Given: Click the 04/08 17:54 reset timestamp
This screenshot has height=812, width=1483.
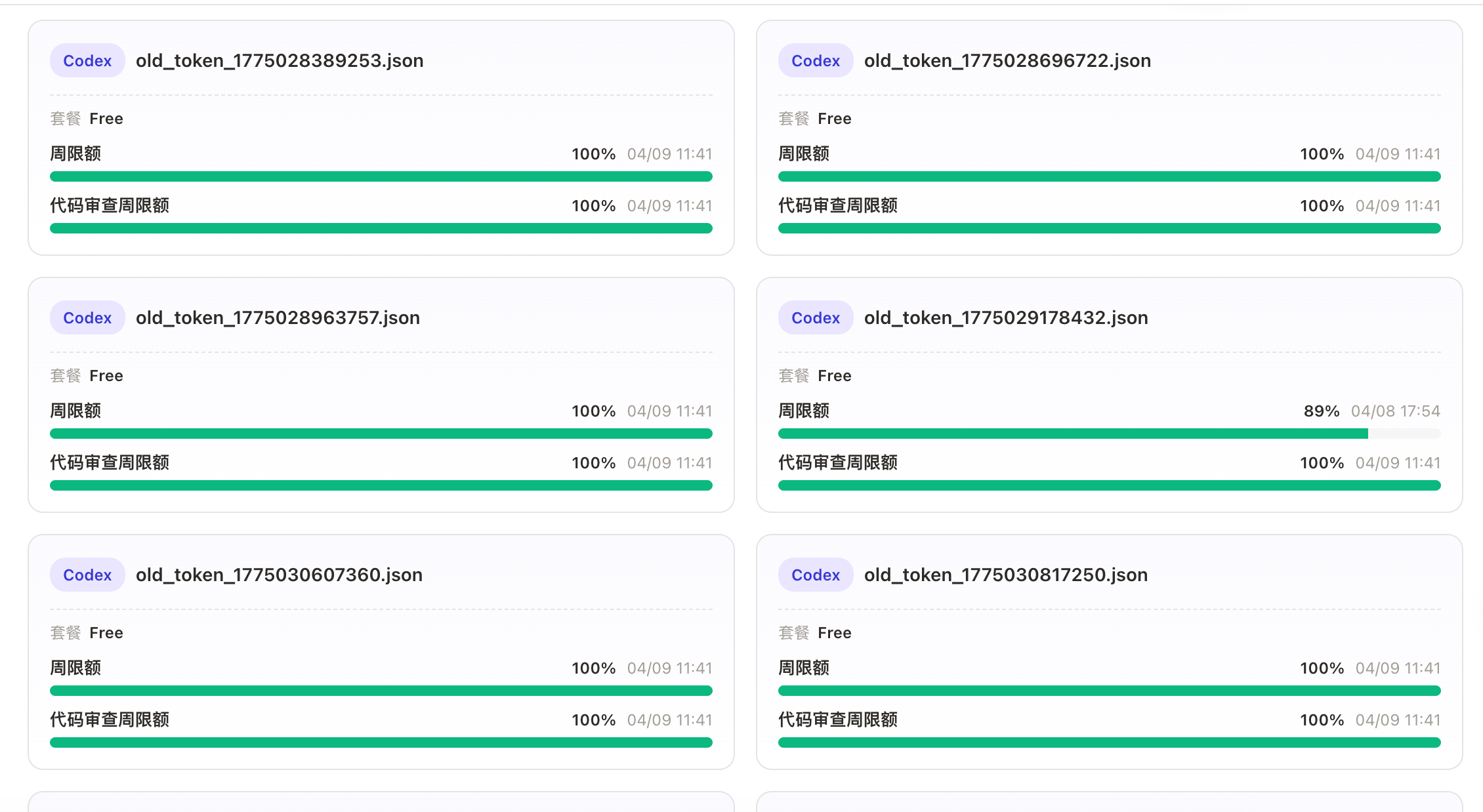Looking at the screenshot, I should click(x=1396, y=411).
